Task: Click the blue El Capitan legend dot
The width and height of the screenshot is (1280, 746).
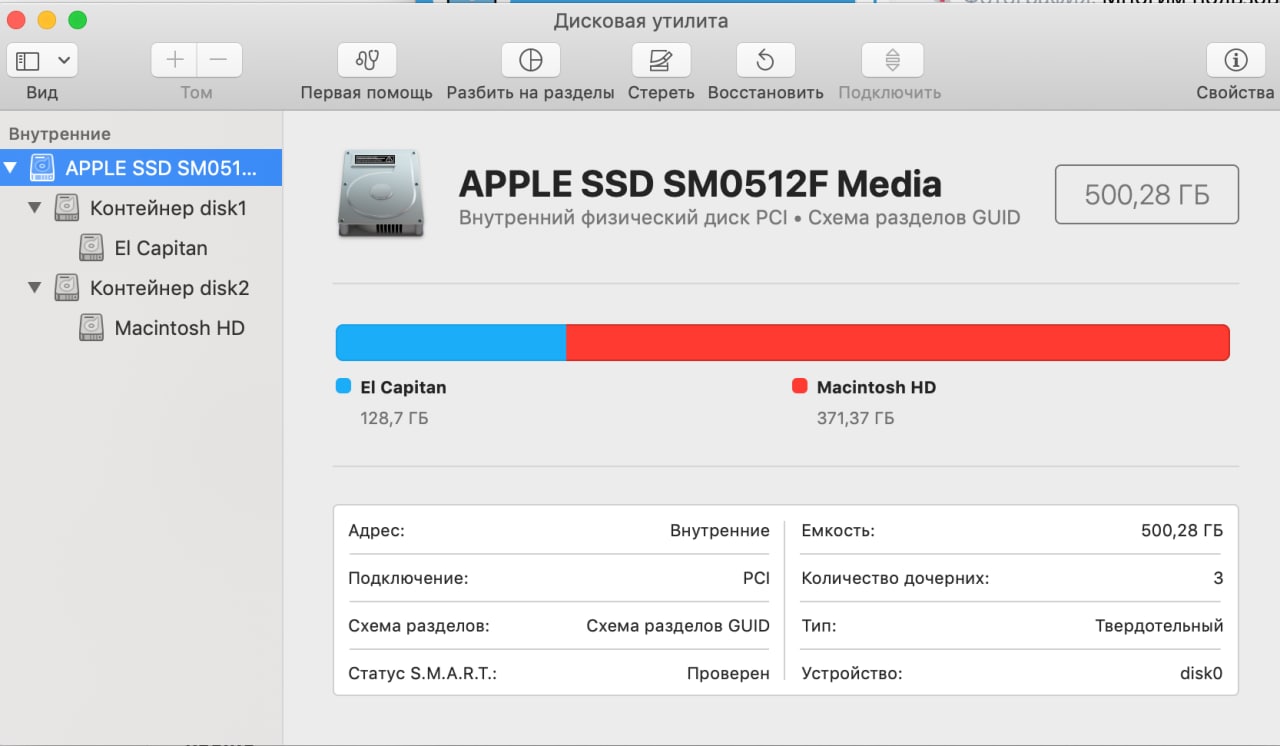Action: pyautogui.click(x=344, y=386)
